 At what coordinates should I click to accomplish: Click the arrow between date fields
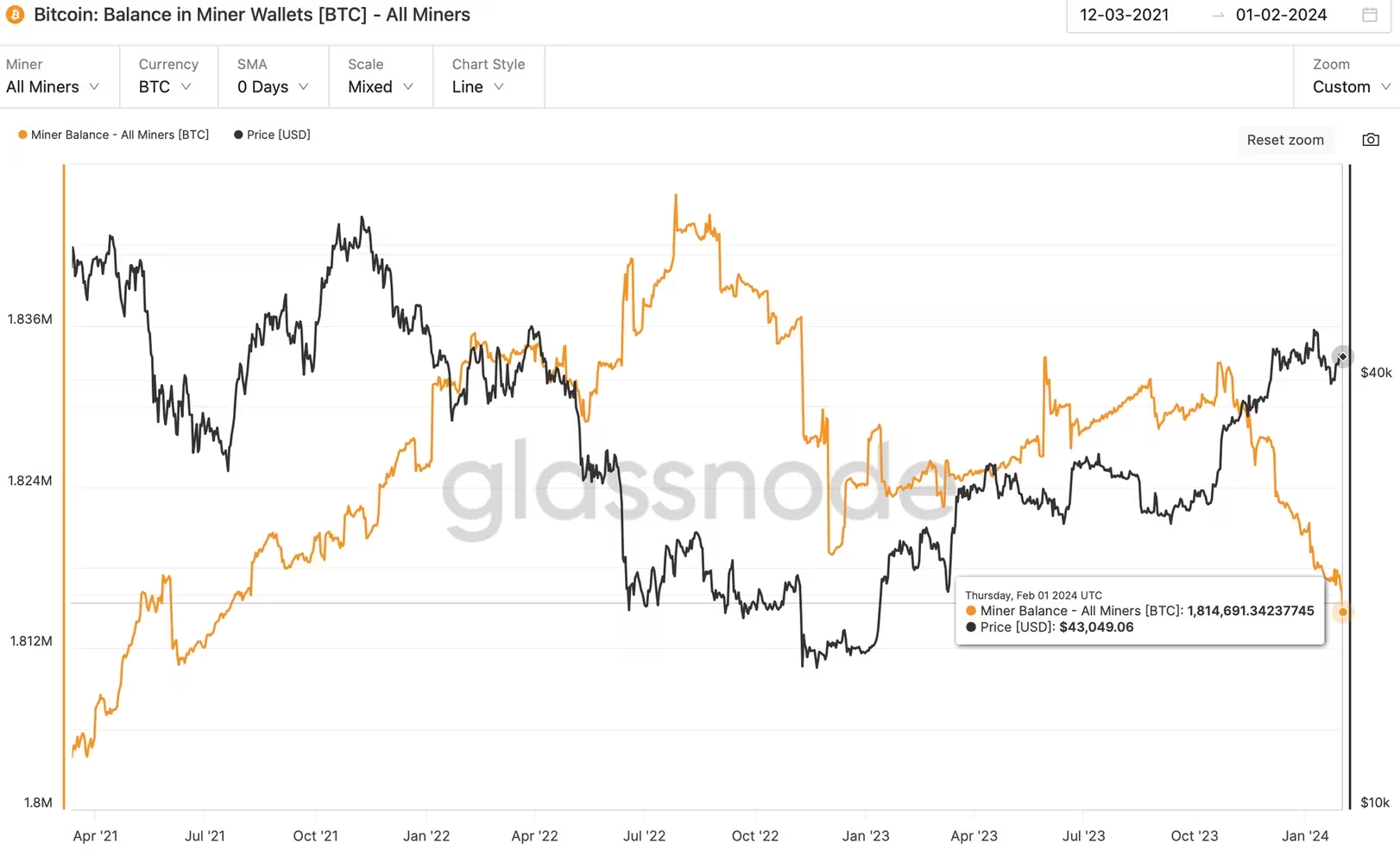pos(1218,16)
